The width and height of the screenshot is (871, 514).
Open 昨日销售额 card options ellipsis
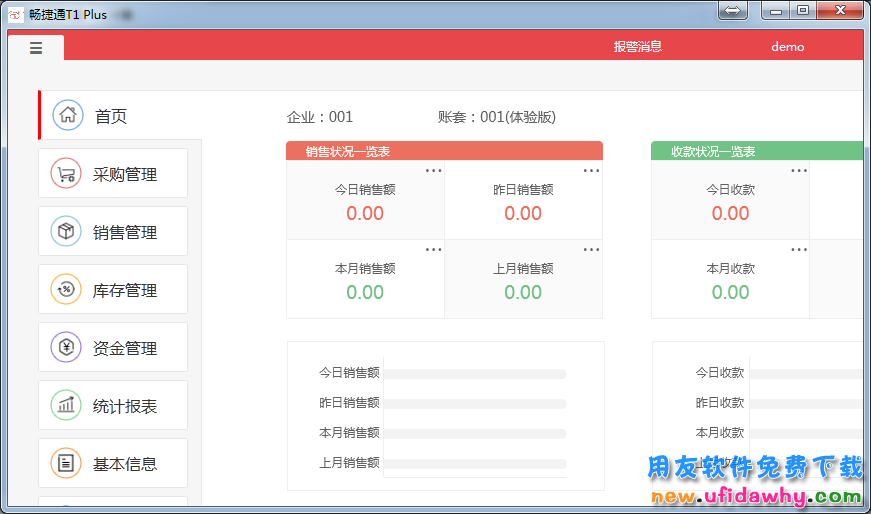click(x=592, y=171)
